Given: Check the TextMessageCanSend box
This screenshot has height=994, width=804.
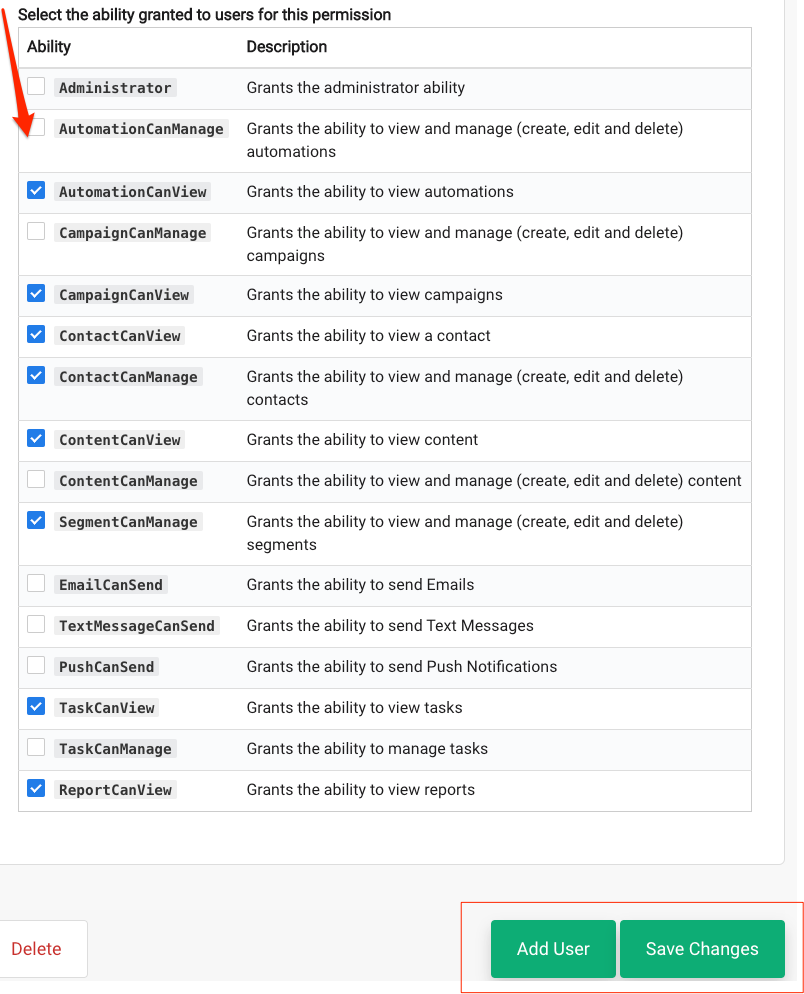Looking at the screenshot, I should coord(36,624).
